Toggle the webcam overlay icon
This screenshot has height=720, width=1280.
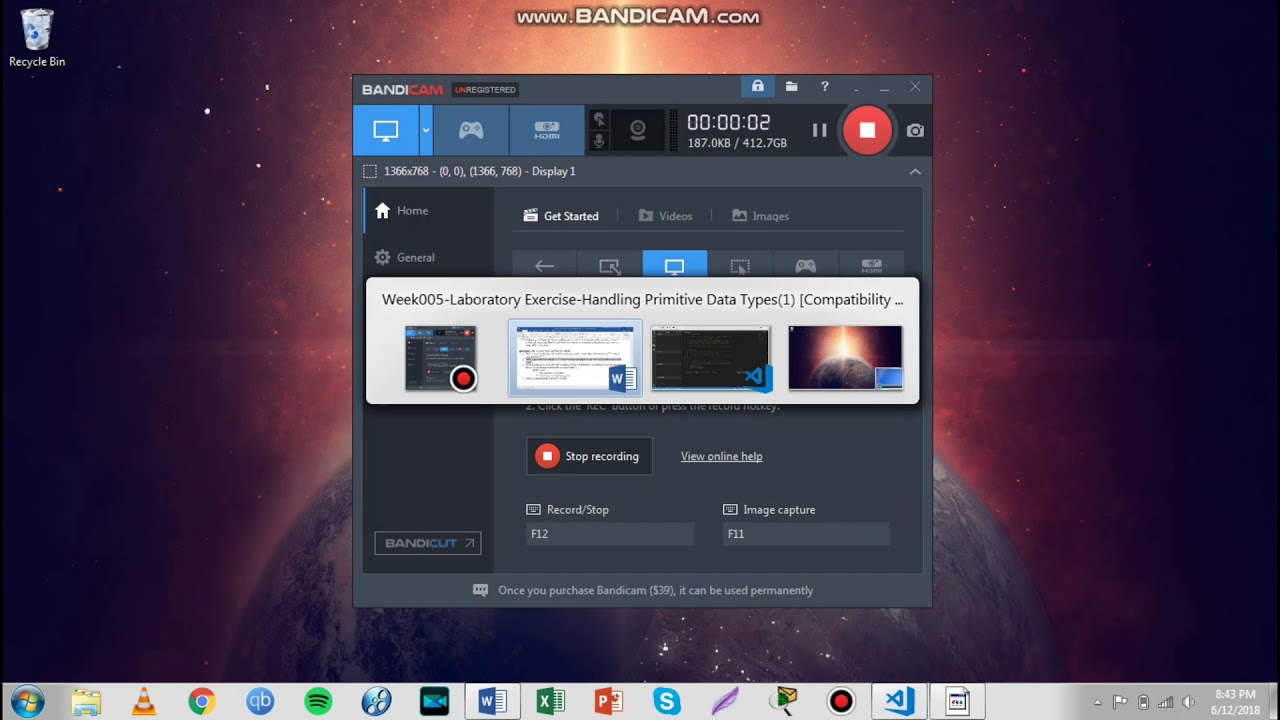(637, 130)
